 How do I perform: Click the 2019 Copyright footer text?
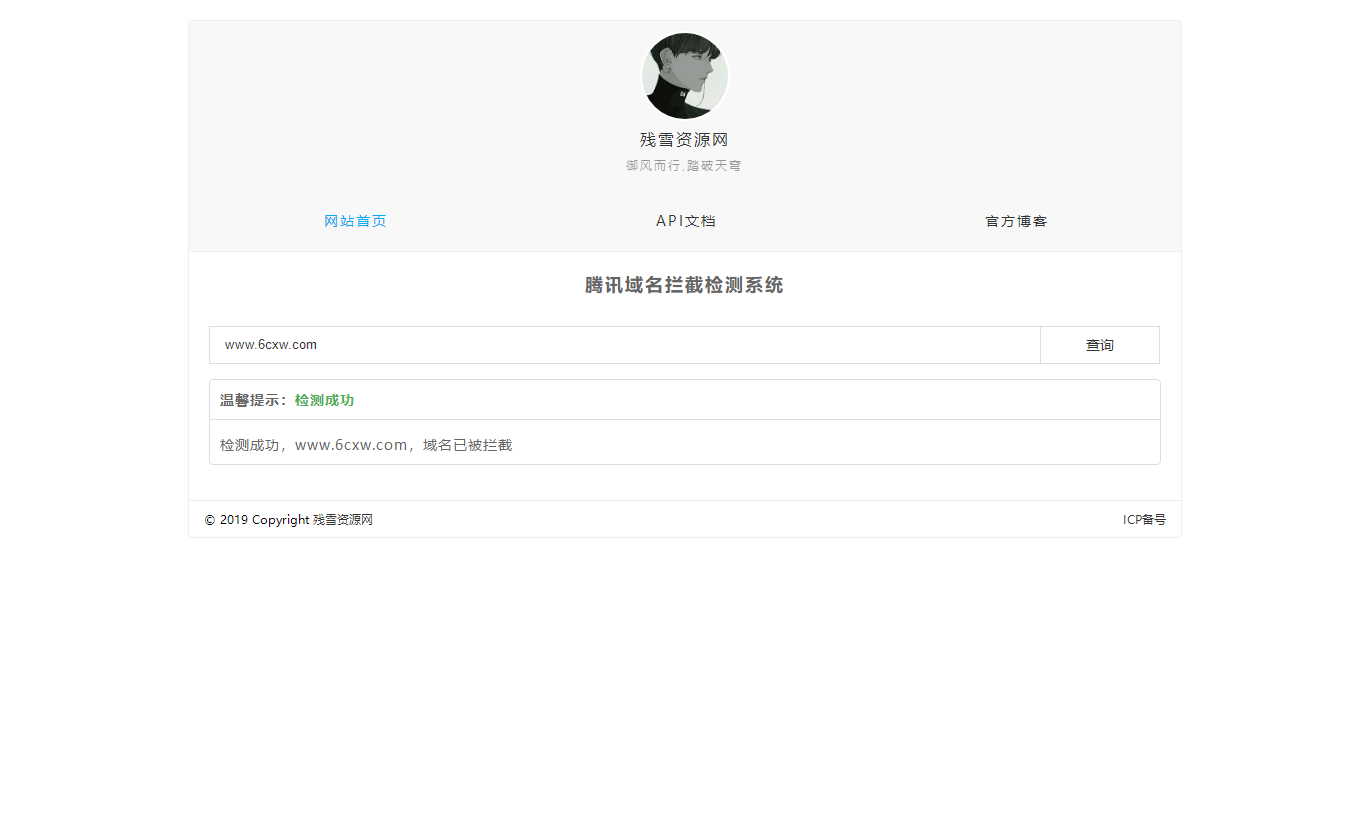pos(265,520)
